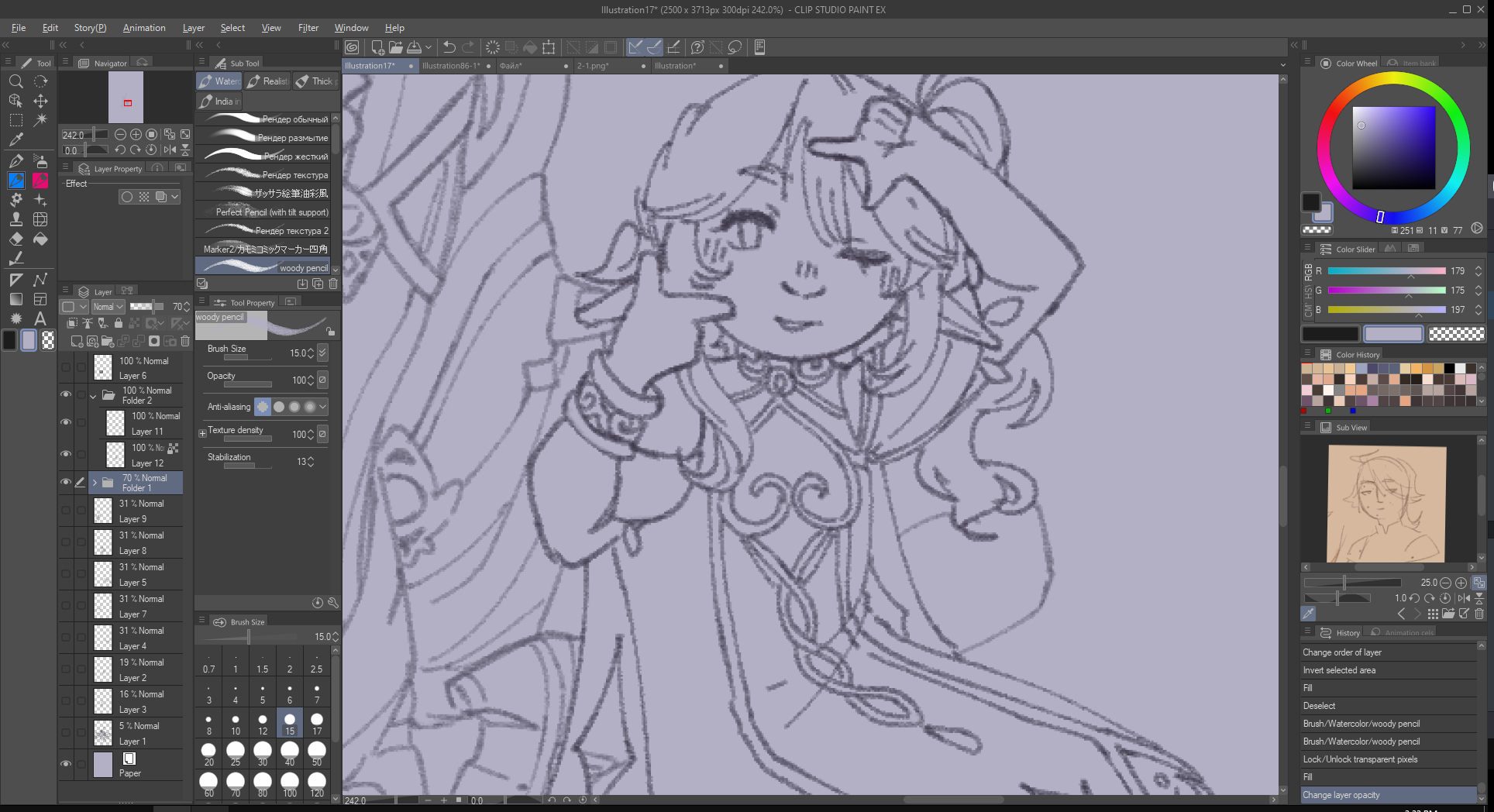This screenshot has width=1494, height=812.
Task: Select the Auto select magic wand tool
Action: point(40,120)
